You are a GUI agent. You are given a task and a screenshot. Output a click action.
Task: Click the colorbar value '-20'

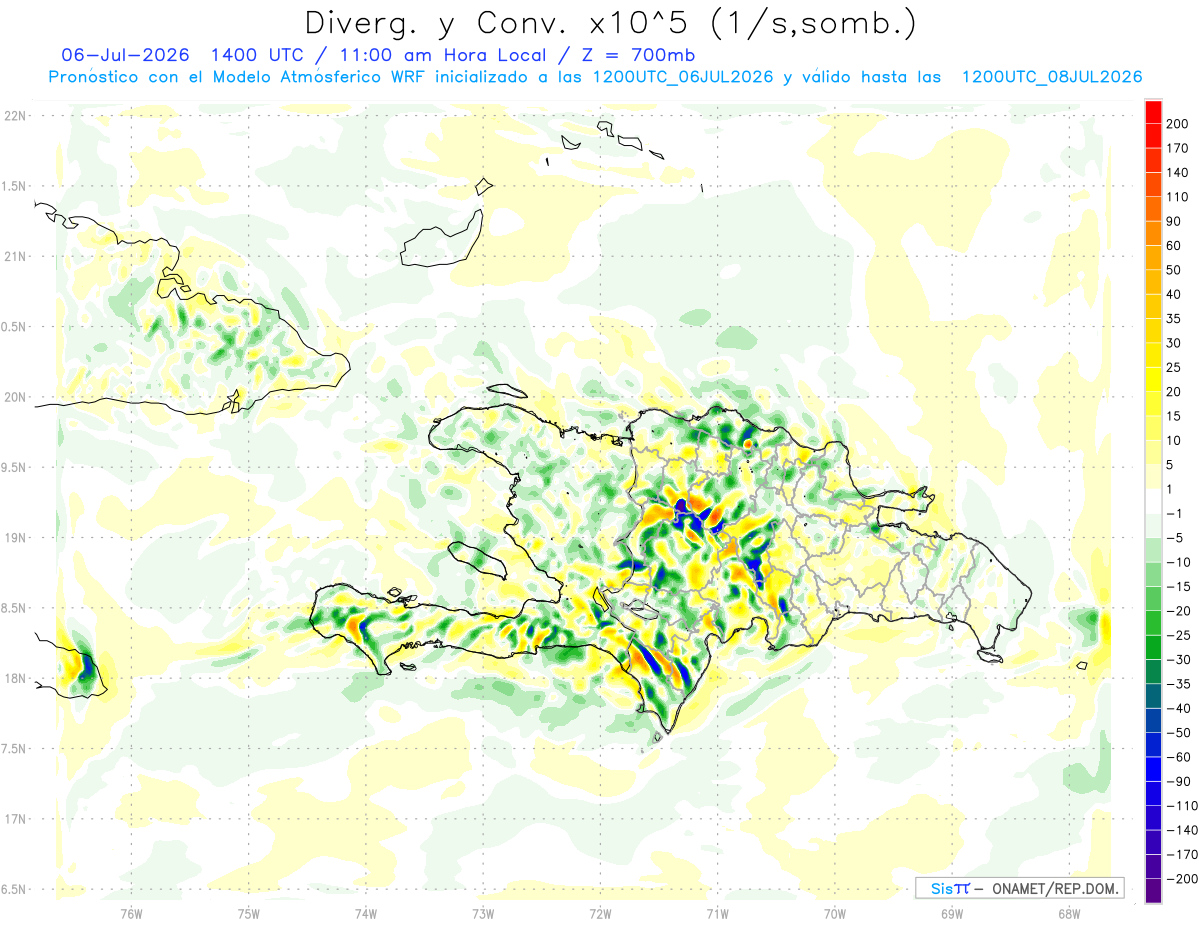pyautogui.click(x=1178, y=611)
